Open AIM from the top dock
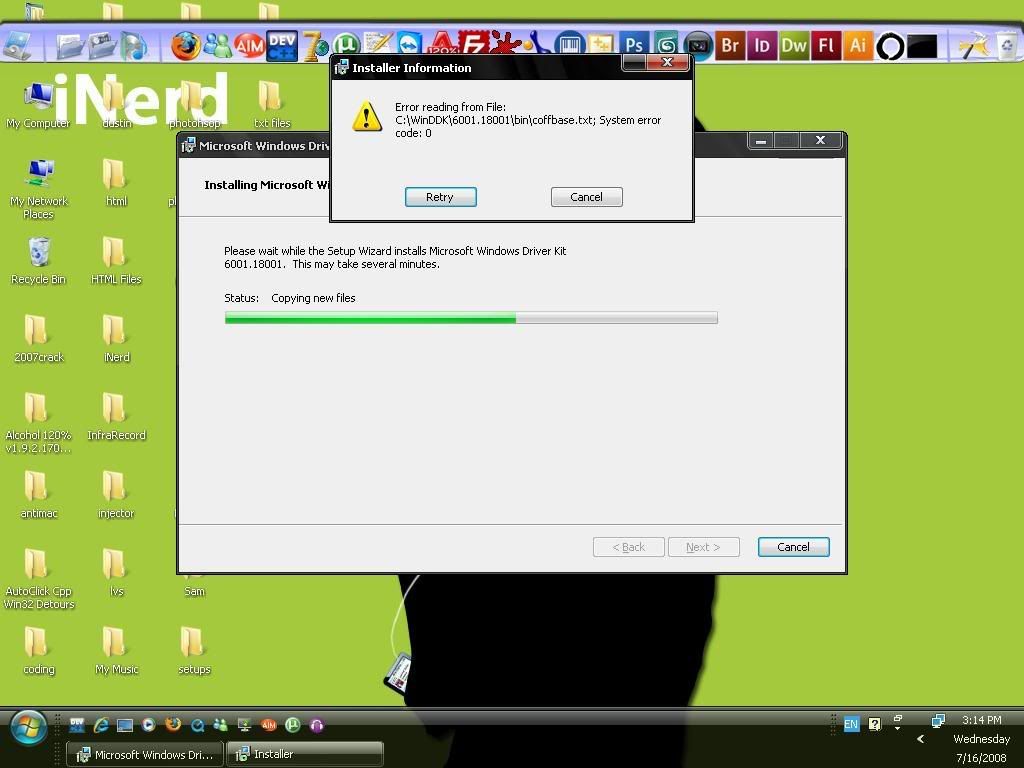1024x768 pixels. 249,45
